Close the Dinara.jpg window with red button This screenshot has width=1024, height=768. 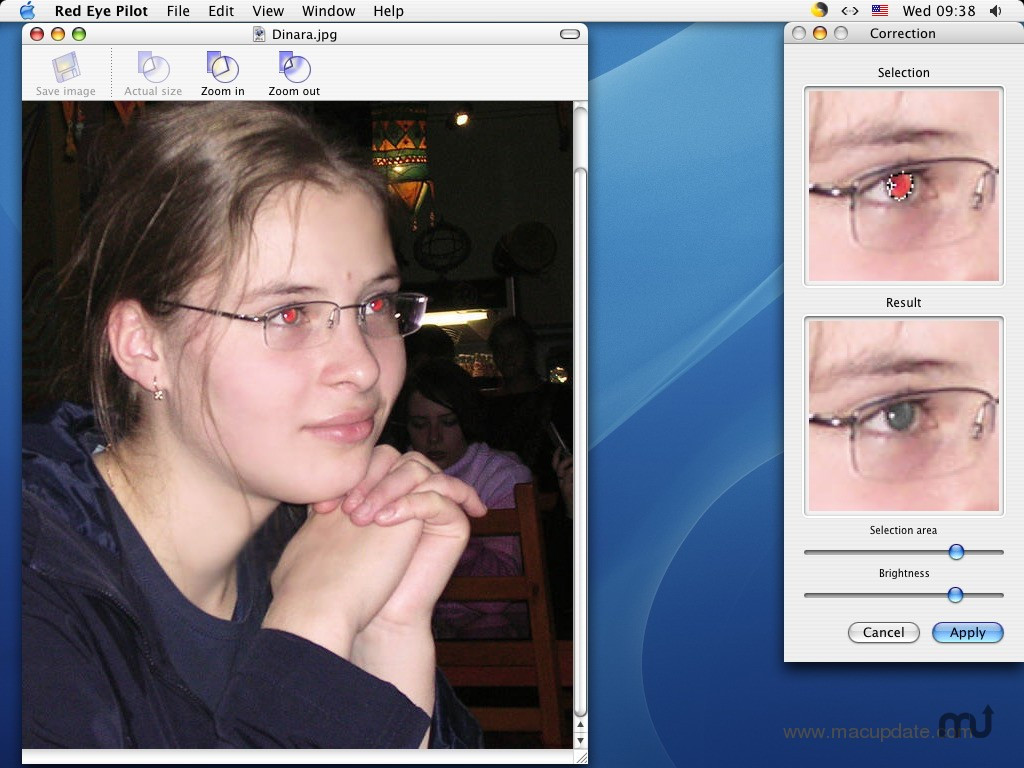coord(37,34)
